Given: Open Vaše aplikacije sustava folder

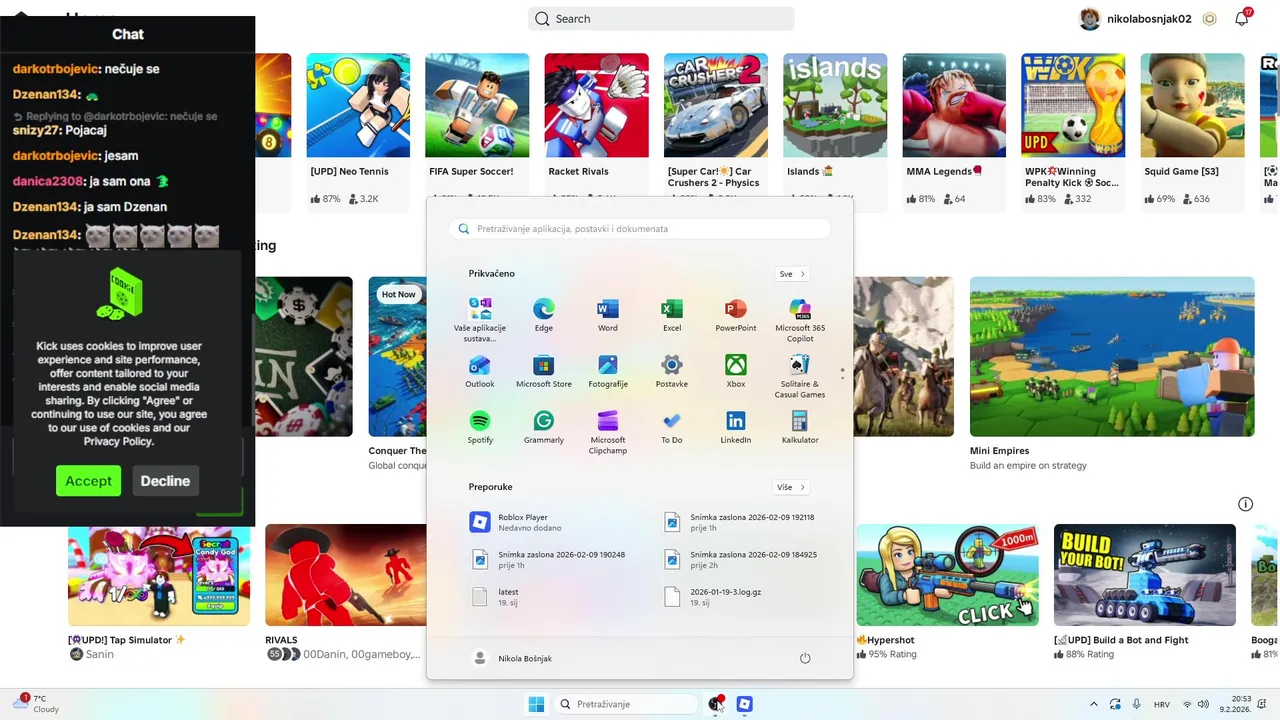Looking at the screenshot, I should point(480,320).
